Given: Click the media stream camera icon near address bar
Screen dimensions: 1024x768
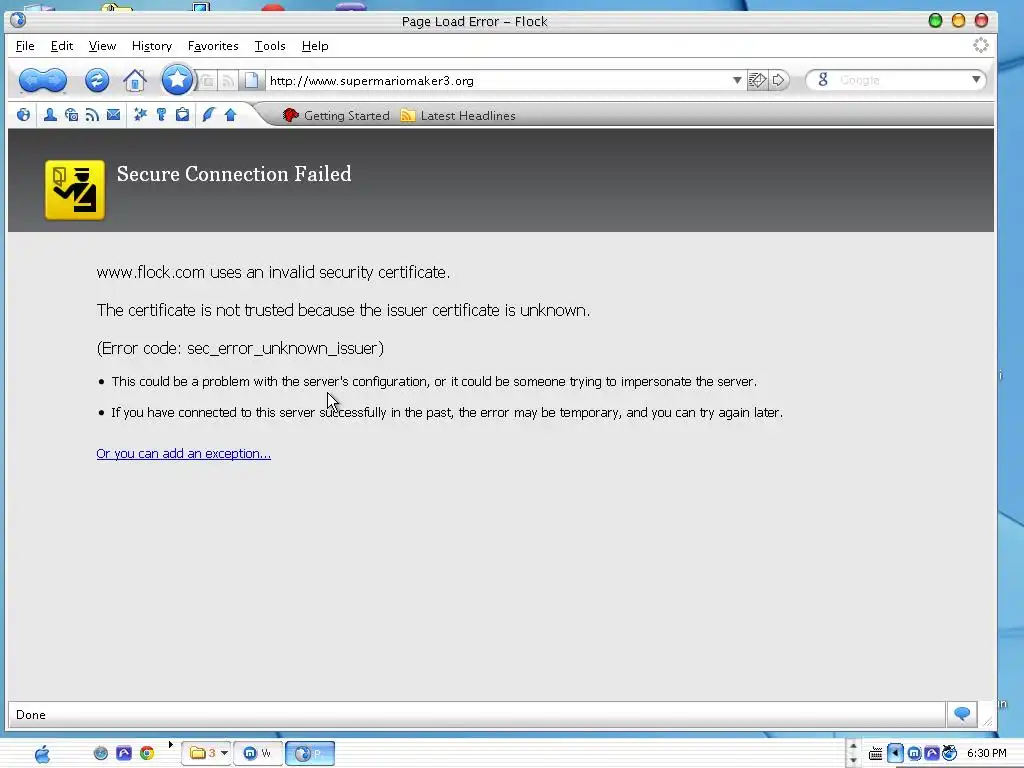Looking at the screenshot, I should click(x=207, y=81).
